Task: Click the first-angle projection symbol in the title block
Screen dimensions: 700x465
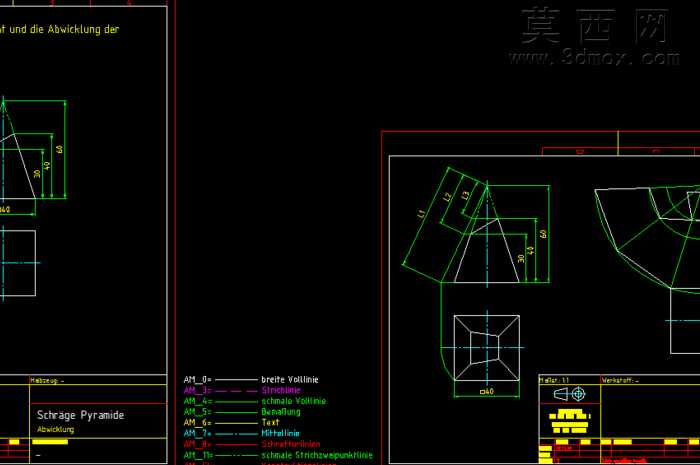Action: point(569,394)
